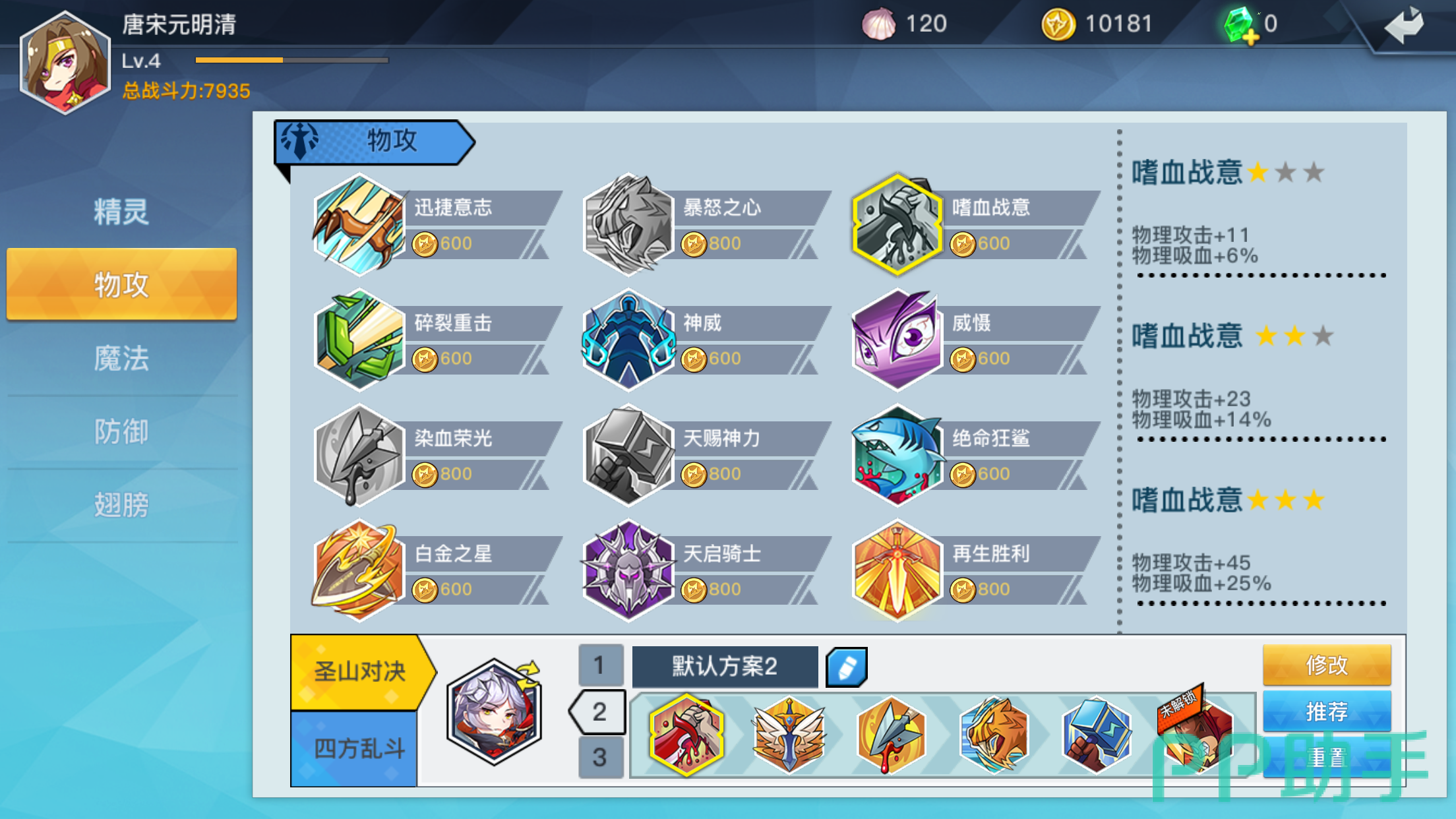
Task: Edit plan name with pencil icon
Action: tap(847, 667)
